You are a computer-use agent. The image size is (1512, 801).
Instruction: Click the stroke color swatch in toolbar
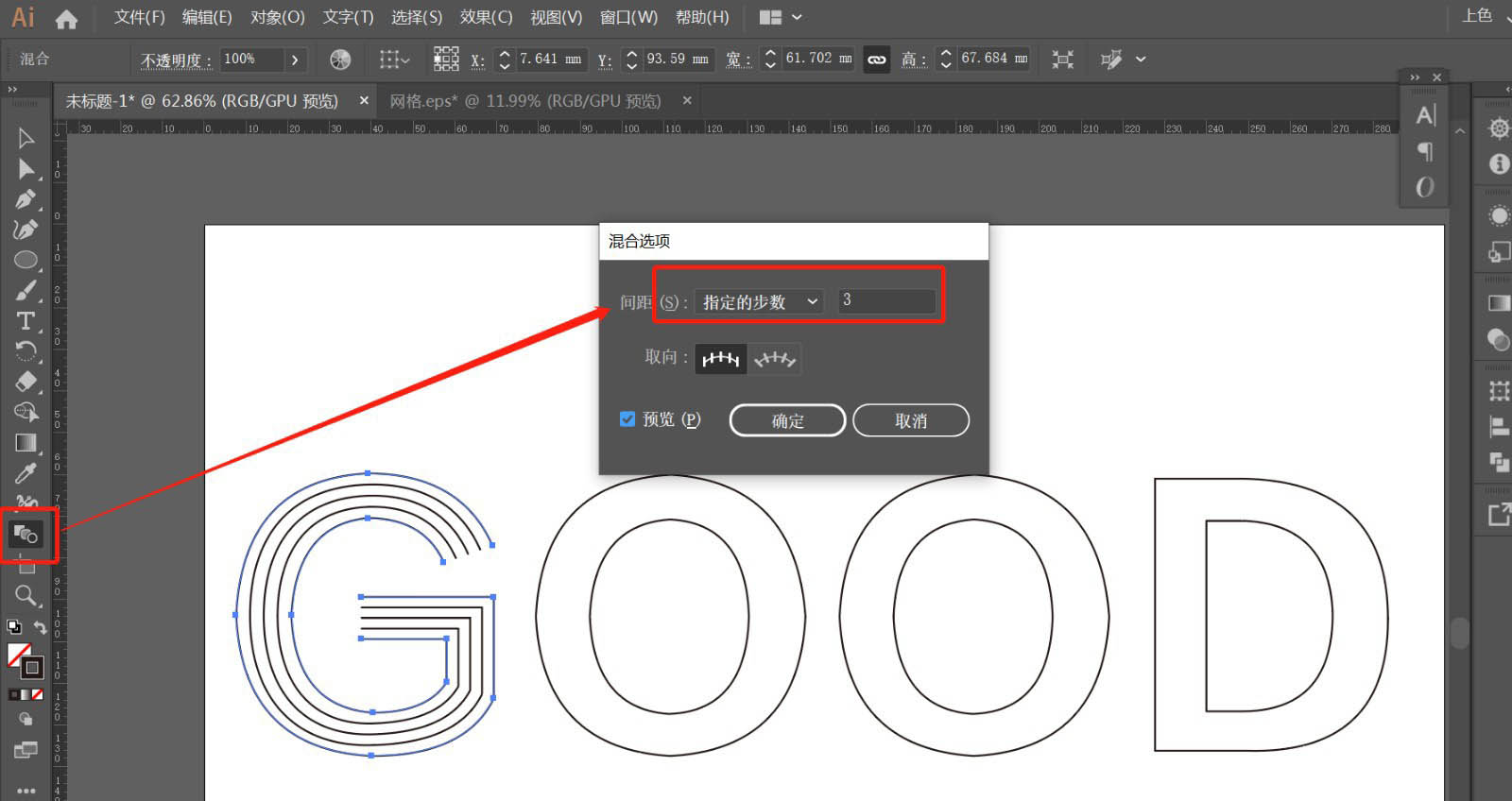pyautogui.click(x=32, y=668)
